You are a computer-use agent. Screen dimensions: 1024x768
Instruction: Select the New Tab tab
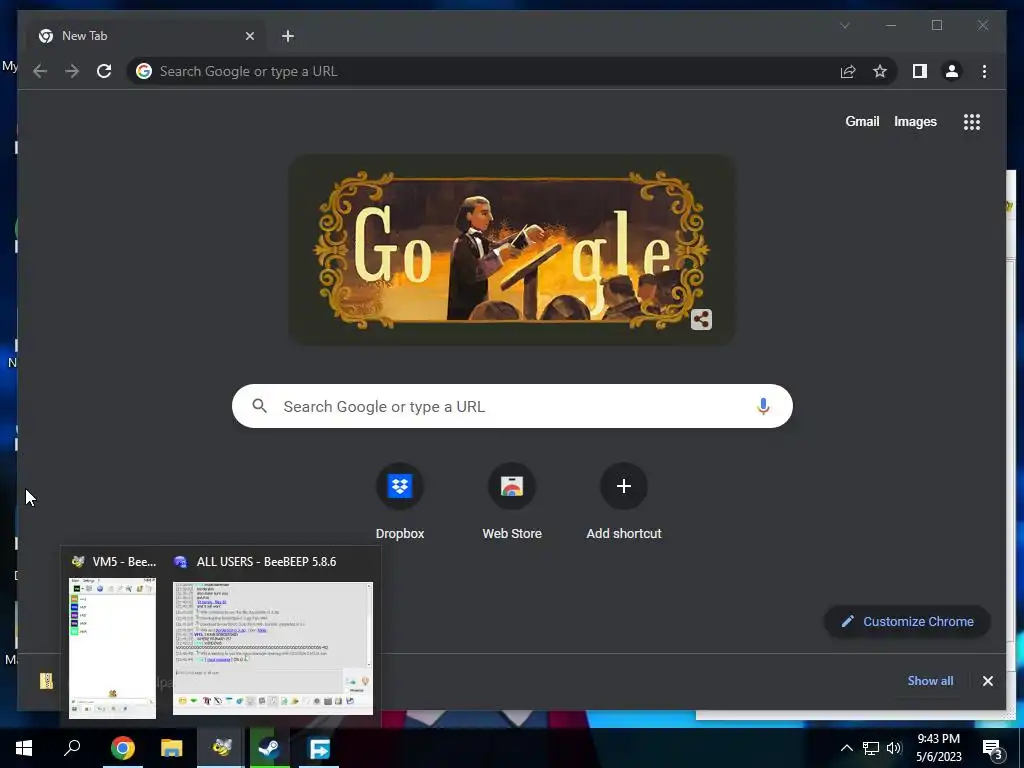pos(145,36)
